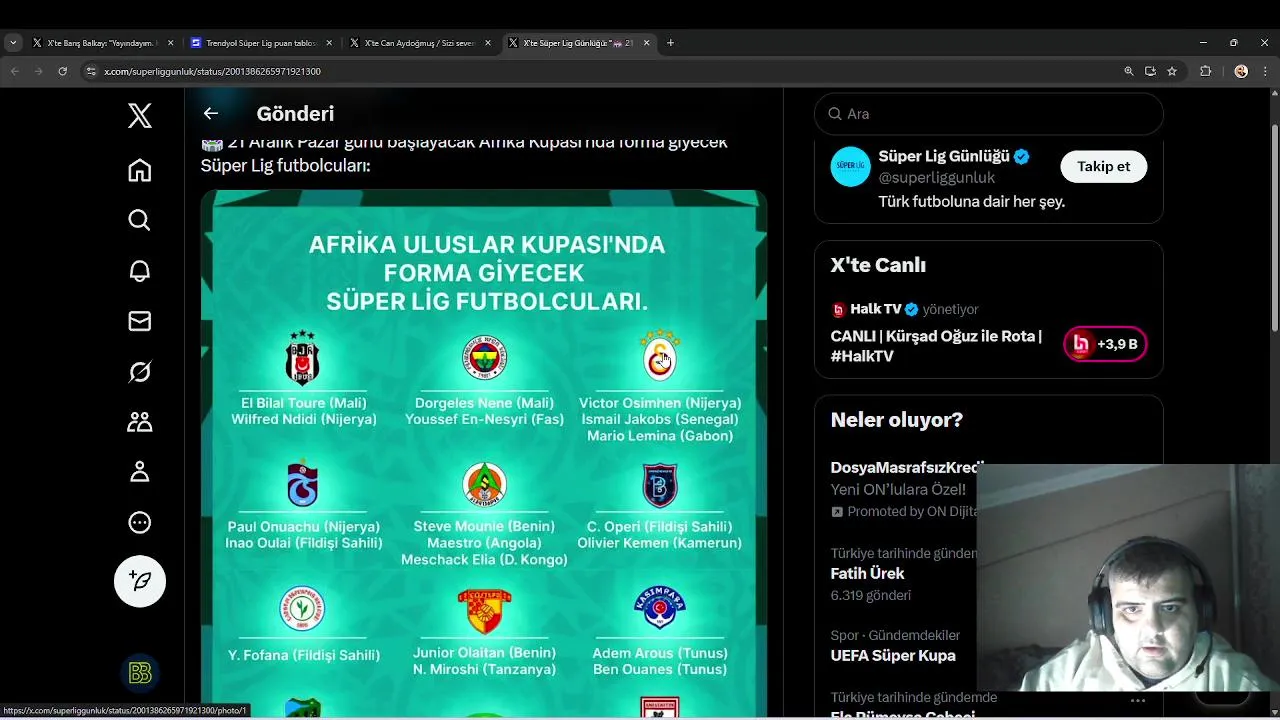Open Communities people icon
This screenshot has width=1280, height=720.
[140, 422]
